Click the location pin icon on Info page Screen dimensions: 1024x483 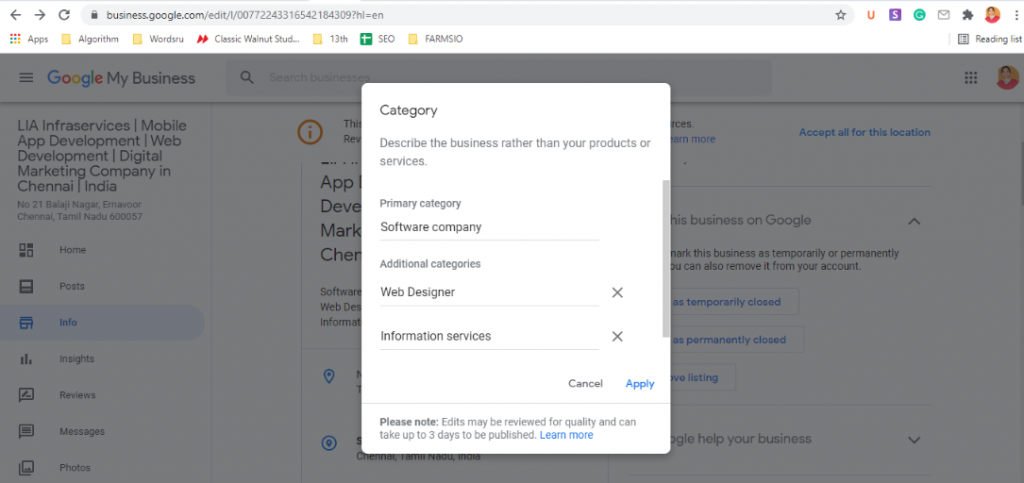click(x=329, y=376)
